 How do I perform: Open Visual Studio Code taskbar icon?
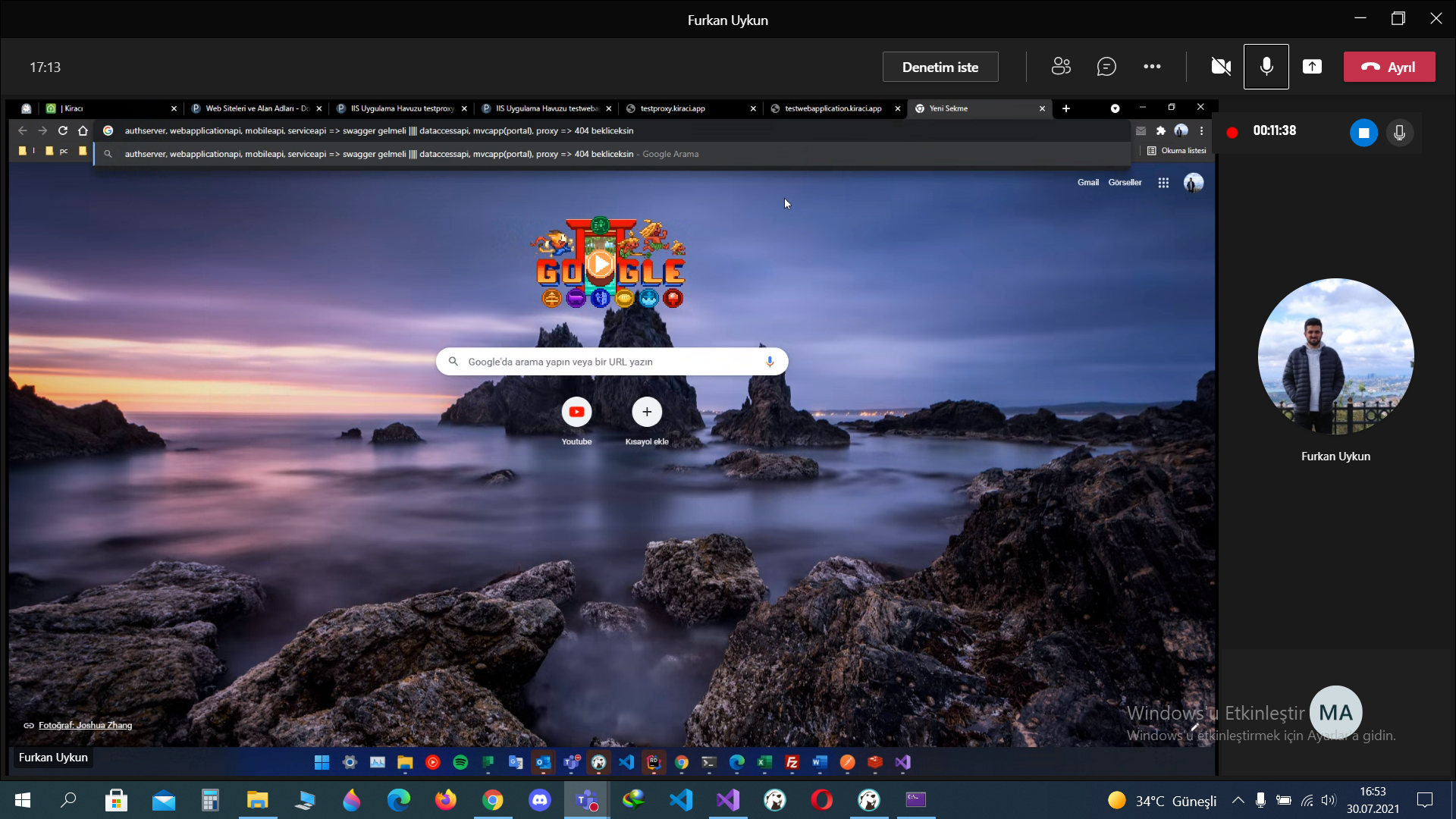coord(681,799)
